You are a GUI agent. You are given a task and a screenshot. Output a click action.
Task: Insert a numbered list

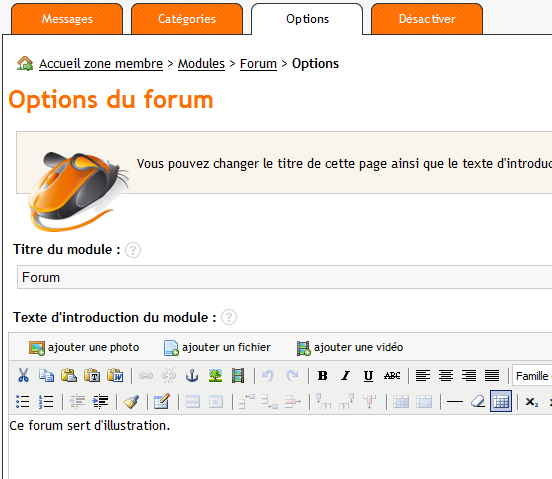click(46, 402)
